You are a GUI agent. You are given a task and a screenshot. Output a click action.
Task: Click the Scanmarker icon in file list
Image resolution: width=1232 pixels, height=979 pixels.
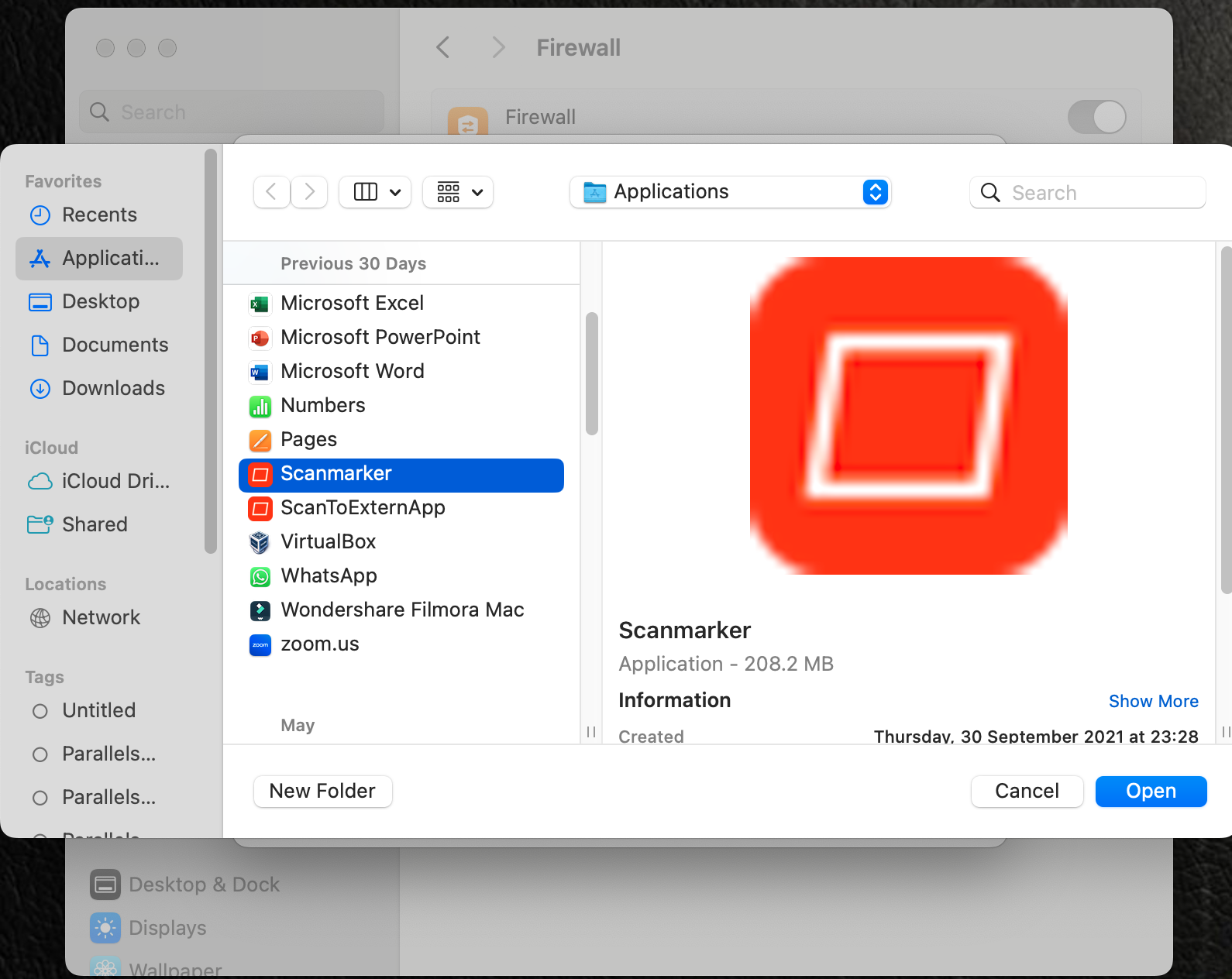coord(260,474)
